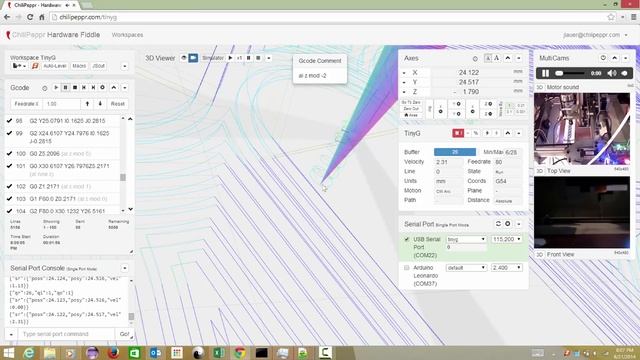The height and width of the screenshot is (360, 640).
Task: Open the 3D Viewer options caret
Action: point(269,58)
